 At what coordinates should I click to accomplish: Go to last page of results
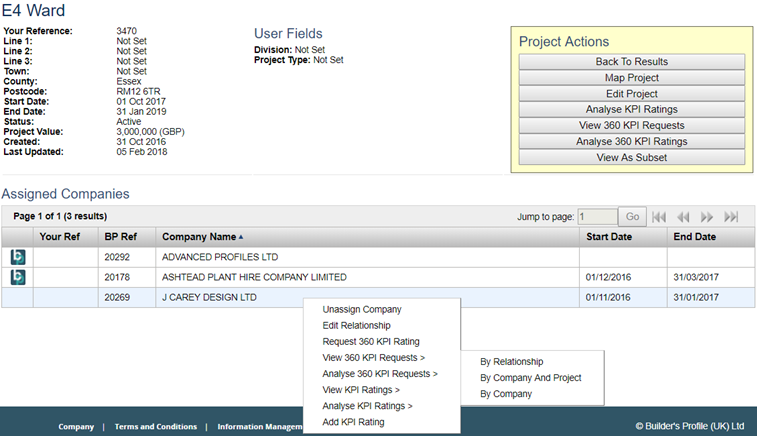[731, 217]
